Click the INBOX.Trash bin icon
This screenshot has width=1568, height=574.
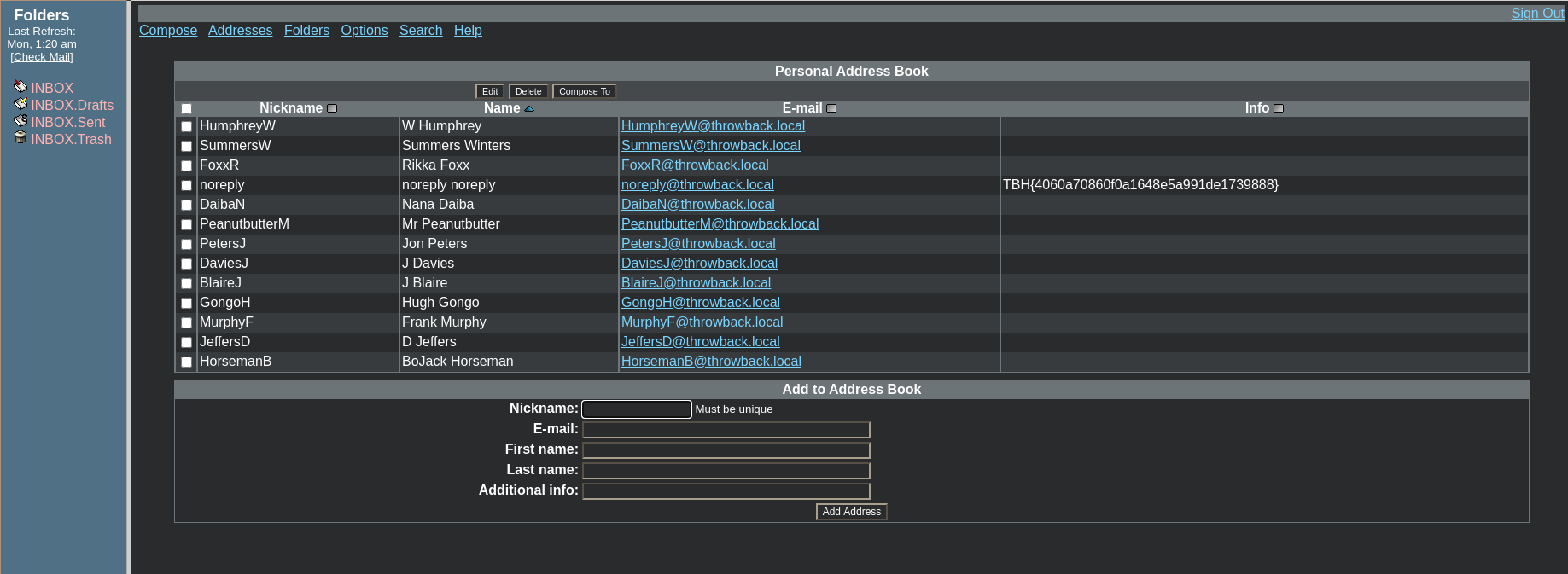pyautogui.click(x=20, y=138)
